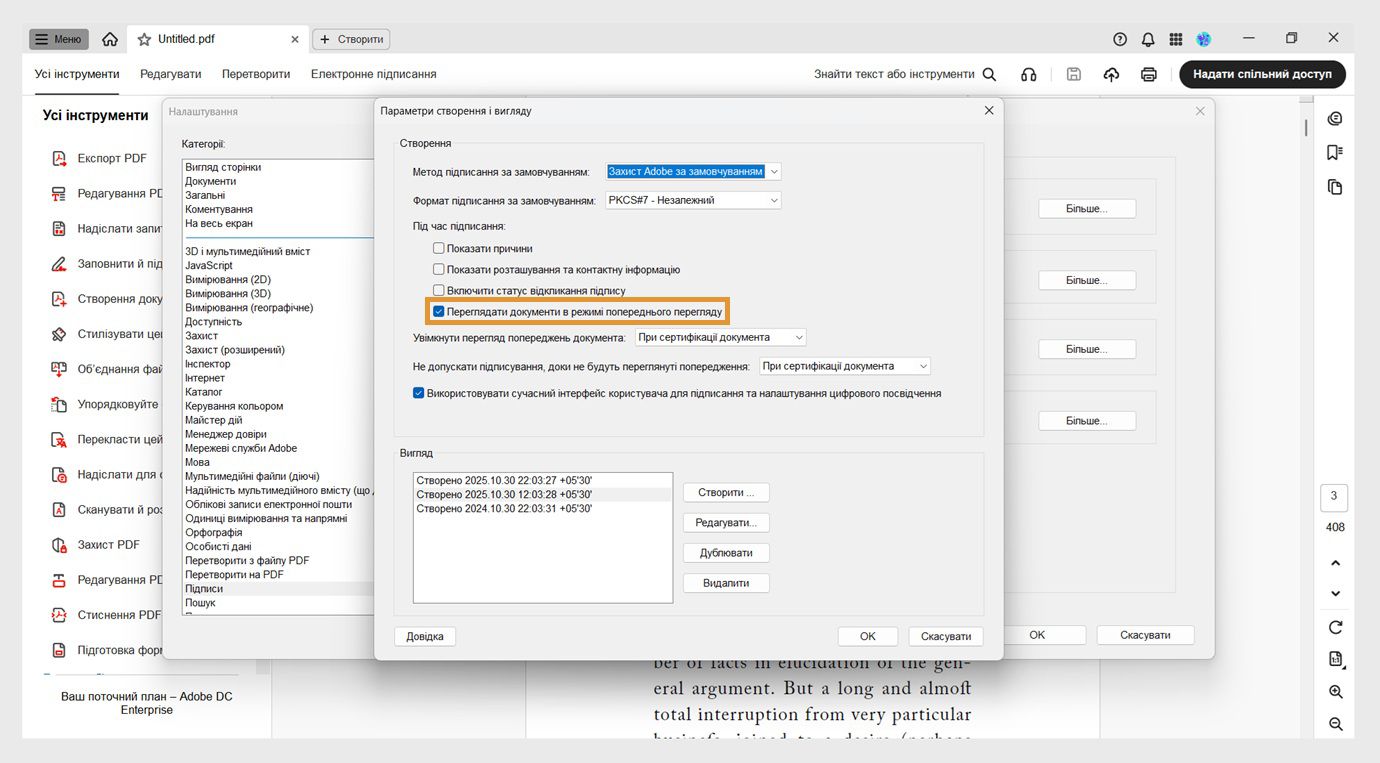Select the Стиснення PDF tool
1380x763 pixels.
107,615
